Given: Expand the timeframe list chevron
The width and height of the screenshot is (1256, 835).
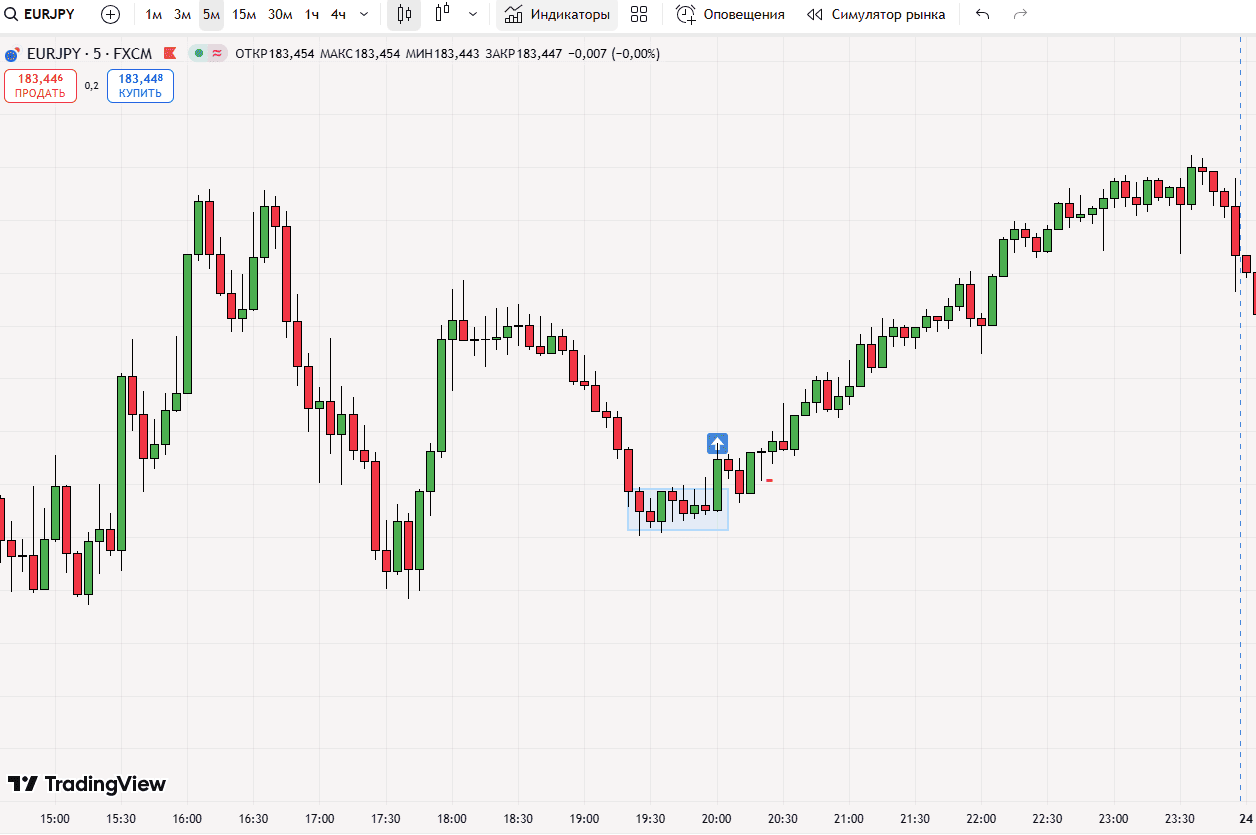Looking at the screenshot, I should tap(364, 14).
